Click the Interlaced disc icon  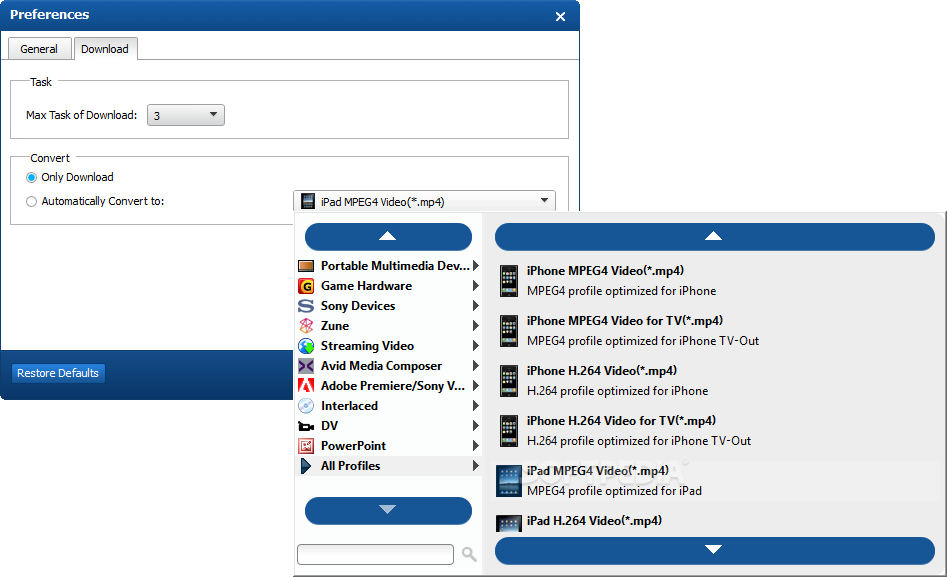[306, 405]
